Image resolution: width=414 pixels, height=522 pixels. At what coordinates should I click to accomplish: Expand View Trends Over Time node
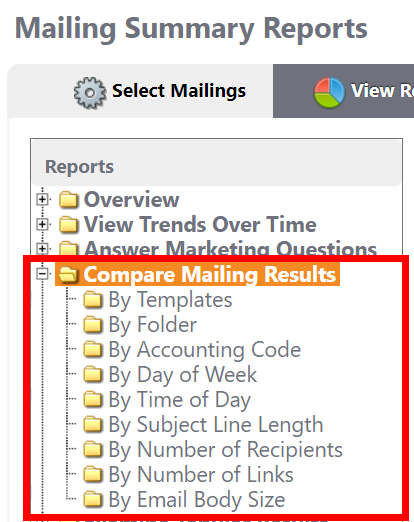(x=42, y=224)
